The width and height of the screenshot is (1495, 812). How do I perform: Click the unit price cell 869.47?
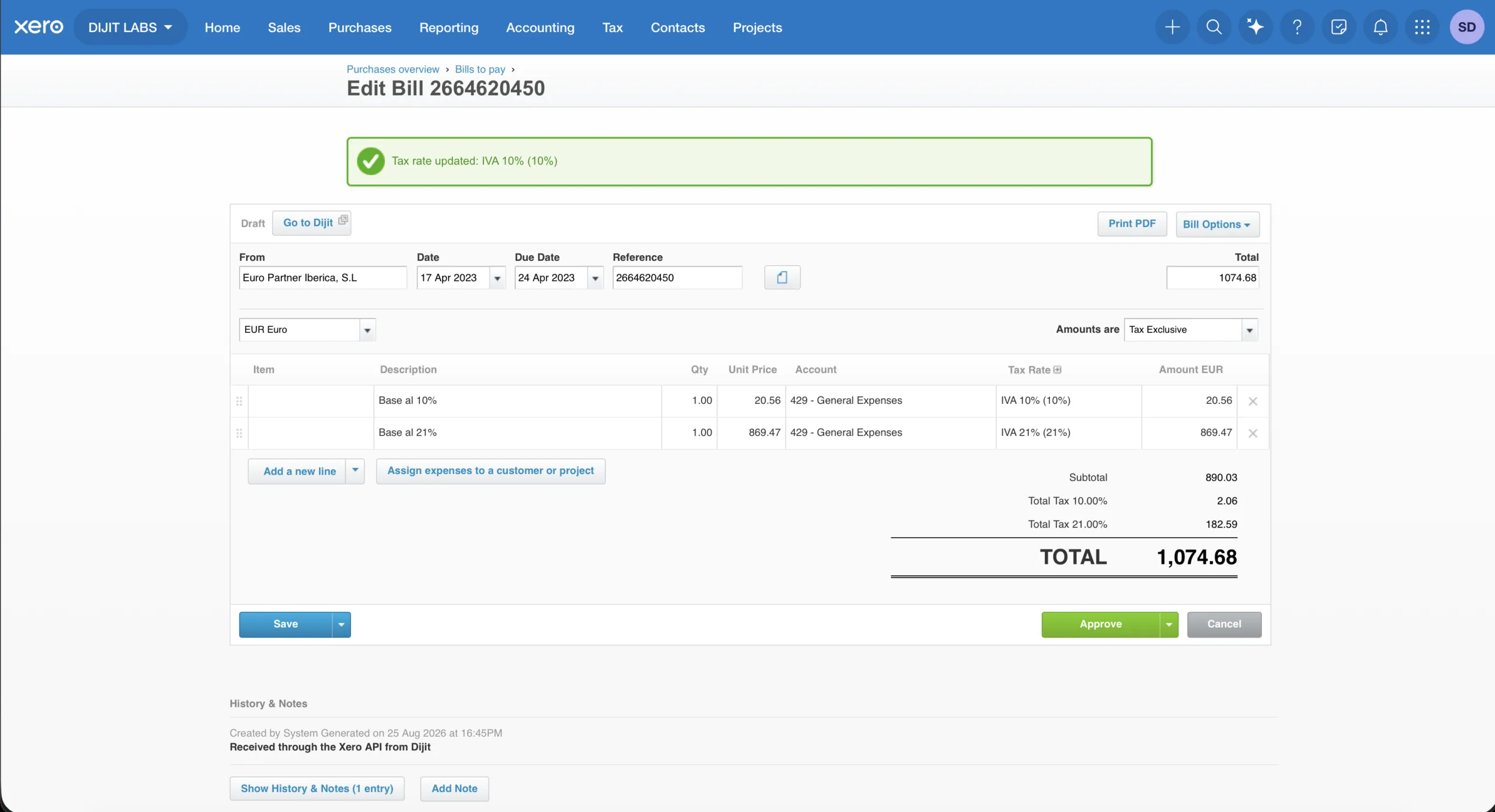click(752, 433)
